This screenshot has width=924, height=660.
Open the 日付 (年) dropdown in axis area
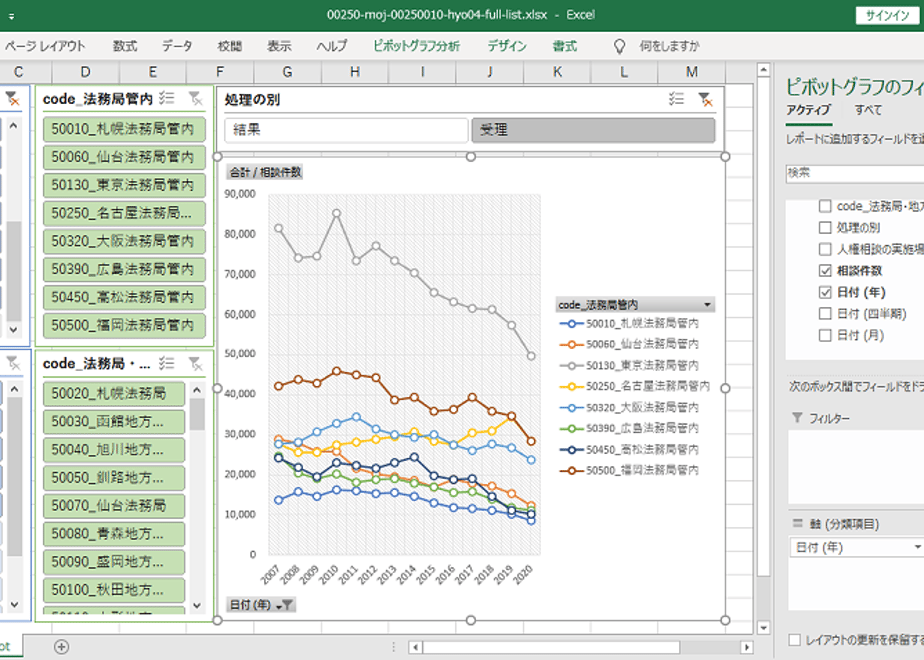click(918, 547)
